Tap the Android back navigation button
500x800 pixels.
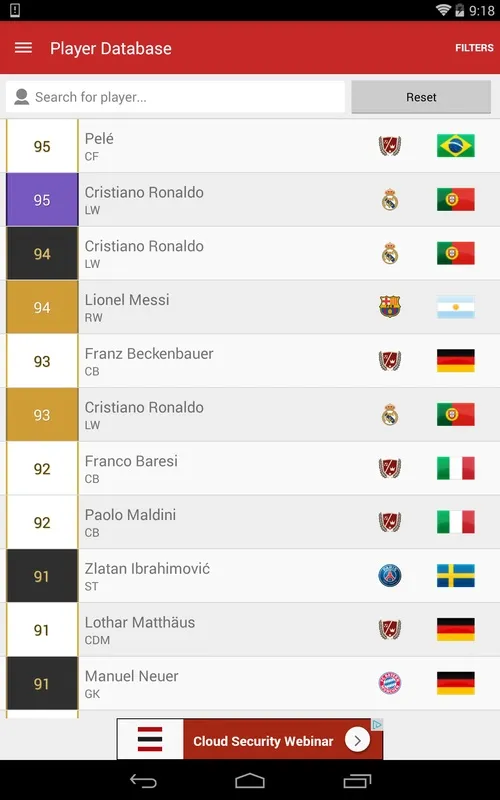click(143, 781)
